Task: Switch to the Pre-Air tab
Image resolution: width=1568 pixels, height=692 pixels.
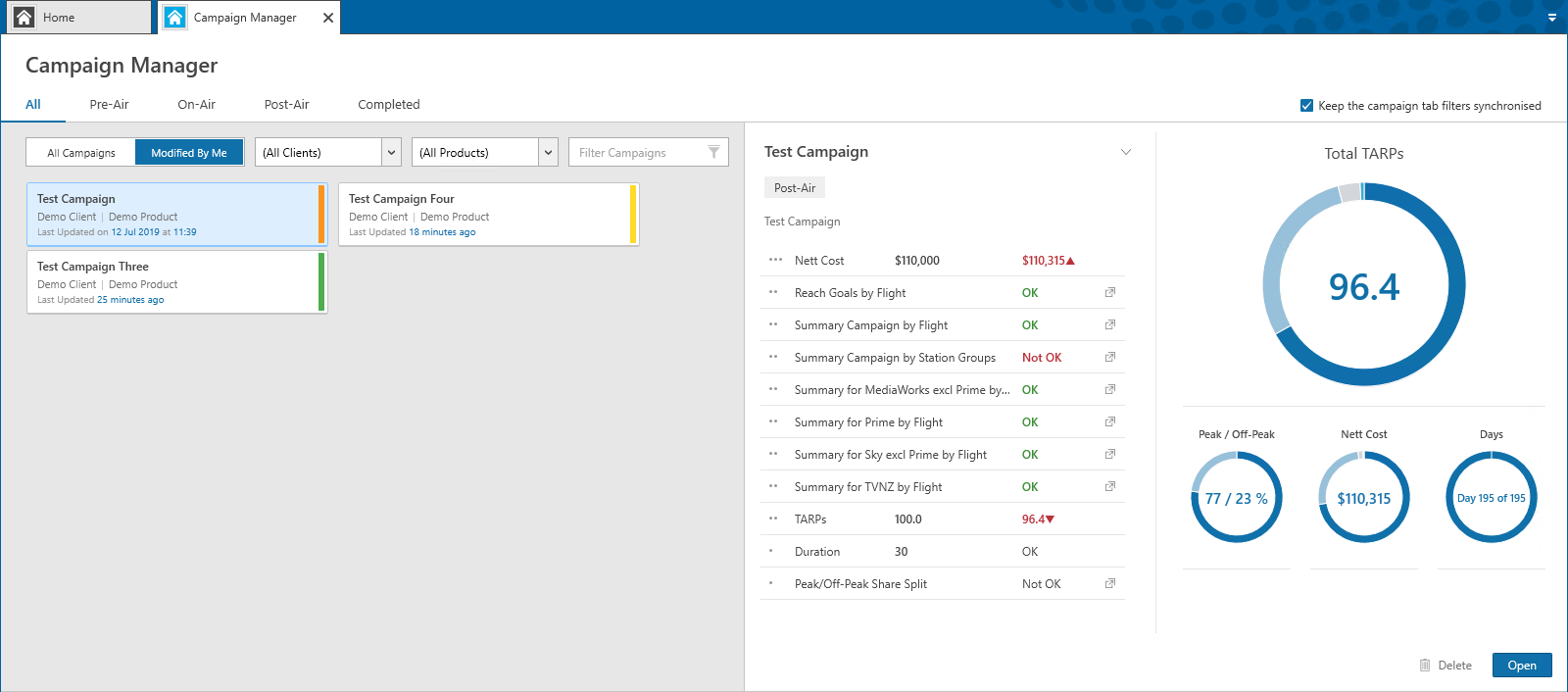Action: coord(109,104)
